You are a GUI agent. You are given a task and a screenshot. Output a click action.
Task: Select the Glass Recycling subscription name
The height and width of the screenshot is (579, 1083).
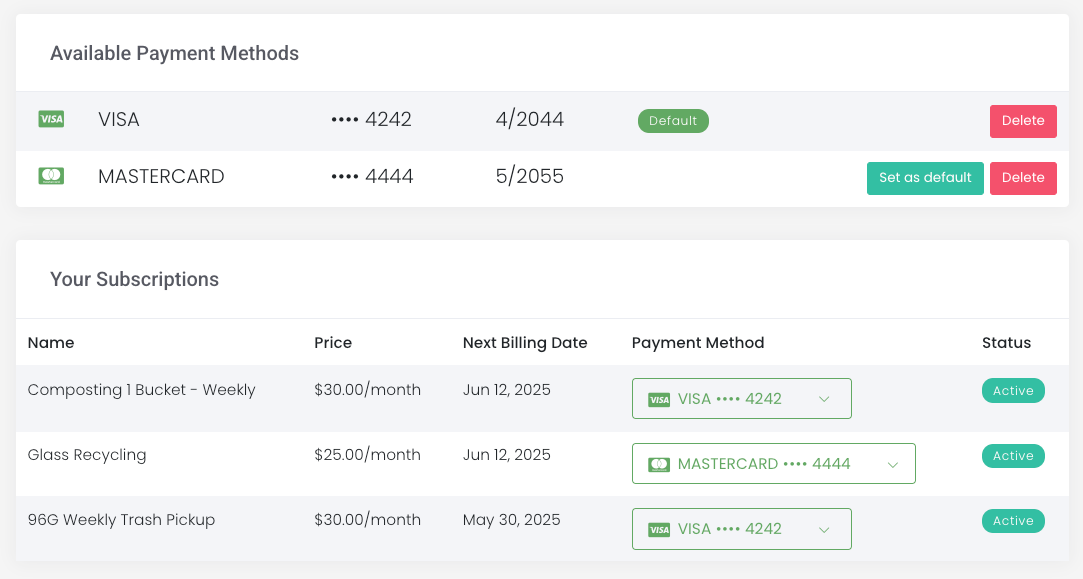[x=87, y=455]
